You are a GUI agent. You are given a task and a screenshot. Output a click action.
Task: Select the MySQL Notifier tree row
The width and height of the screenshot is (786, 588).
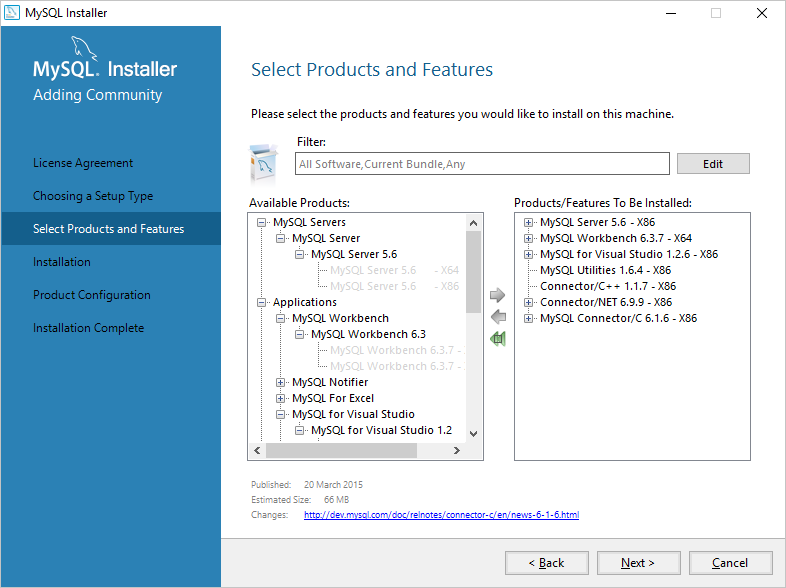[x=330, y=382]
